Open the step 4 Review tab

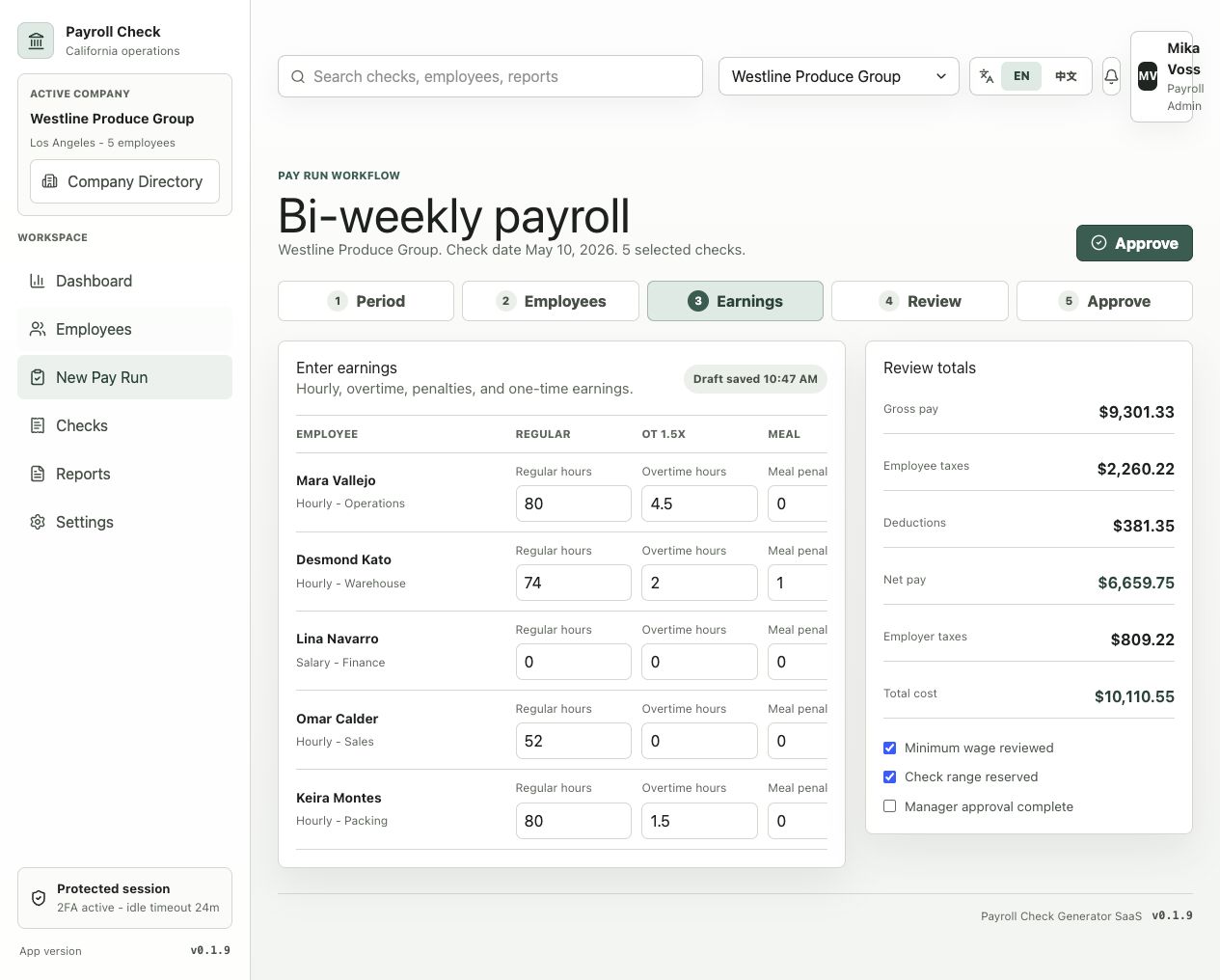[x=920, y=301]
